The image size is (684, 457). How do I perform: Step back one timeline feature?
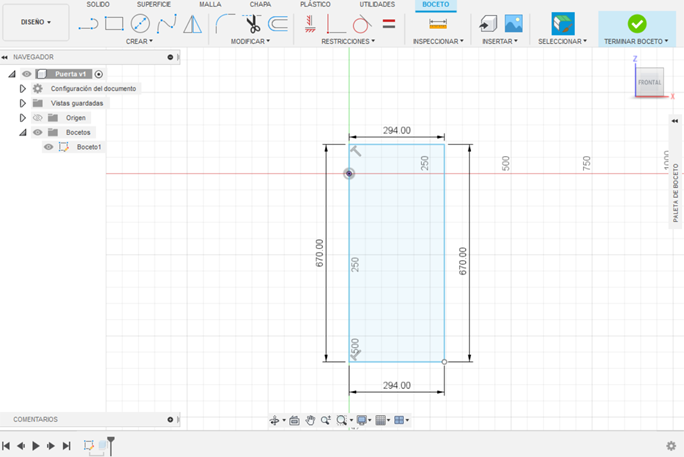[x=21, y=446]
